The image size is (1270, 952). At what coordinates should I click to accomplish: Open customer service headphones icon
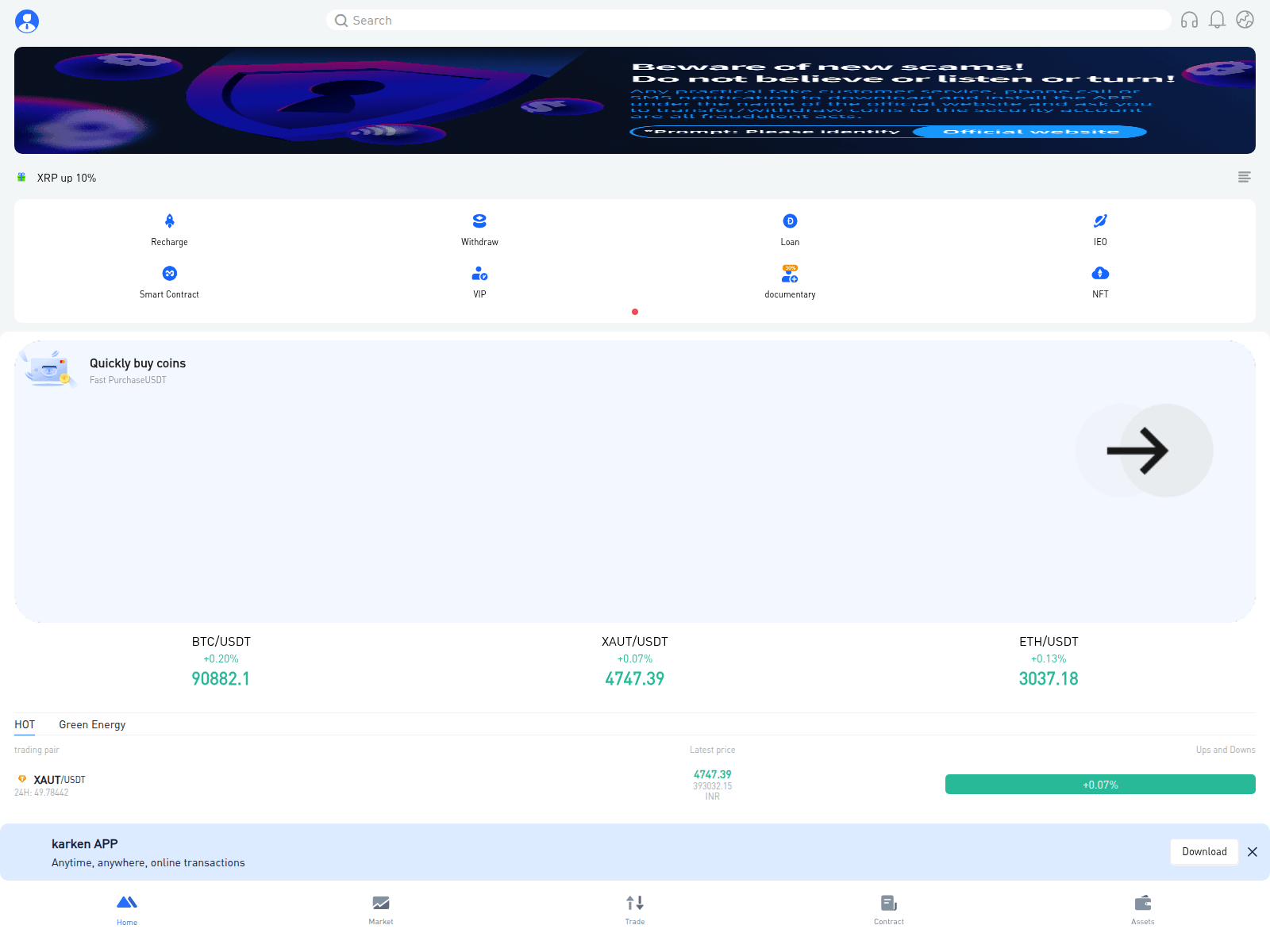[1189, 20]
